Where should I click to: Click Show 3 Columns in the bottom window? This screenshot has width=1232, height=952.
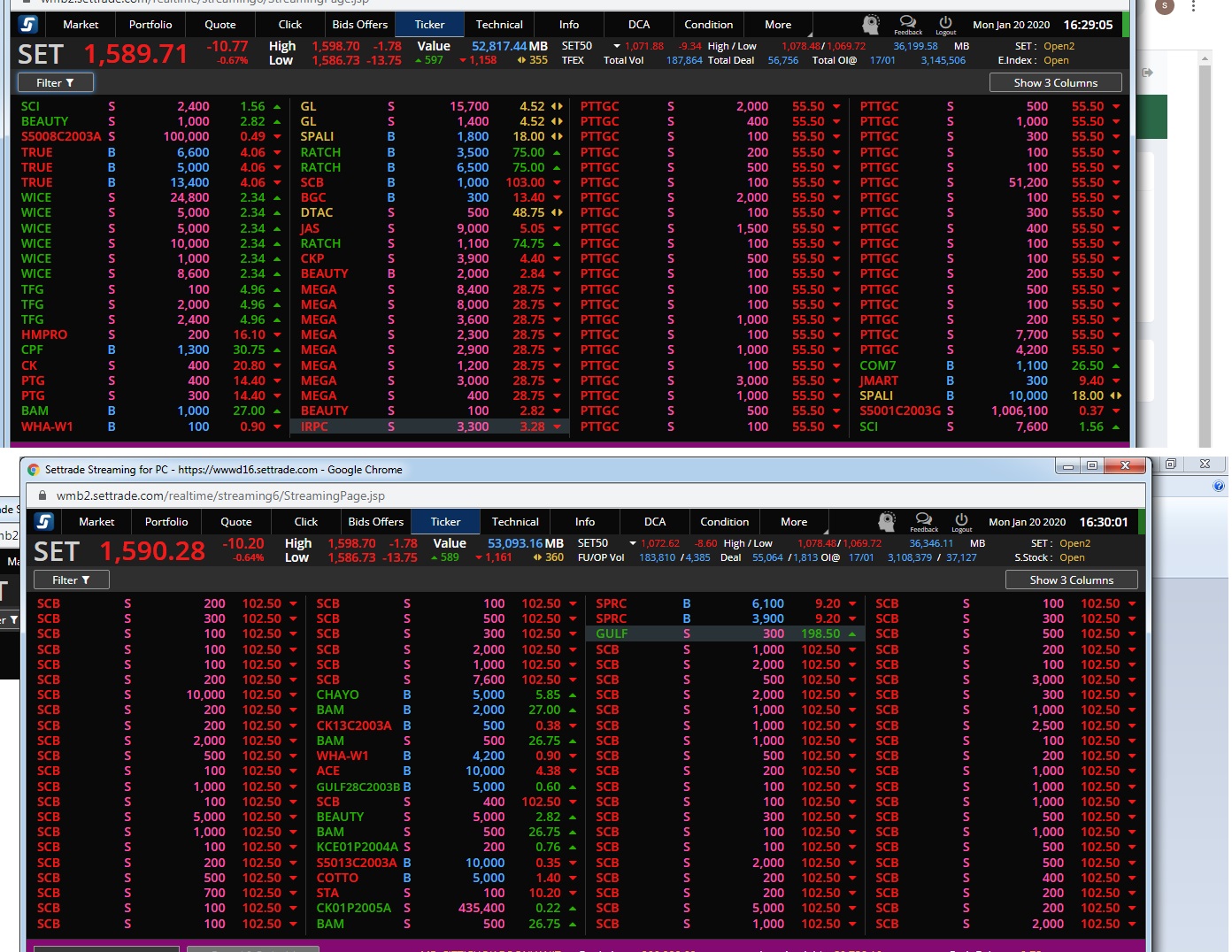[1072, 580]
